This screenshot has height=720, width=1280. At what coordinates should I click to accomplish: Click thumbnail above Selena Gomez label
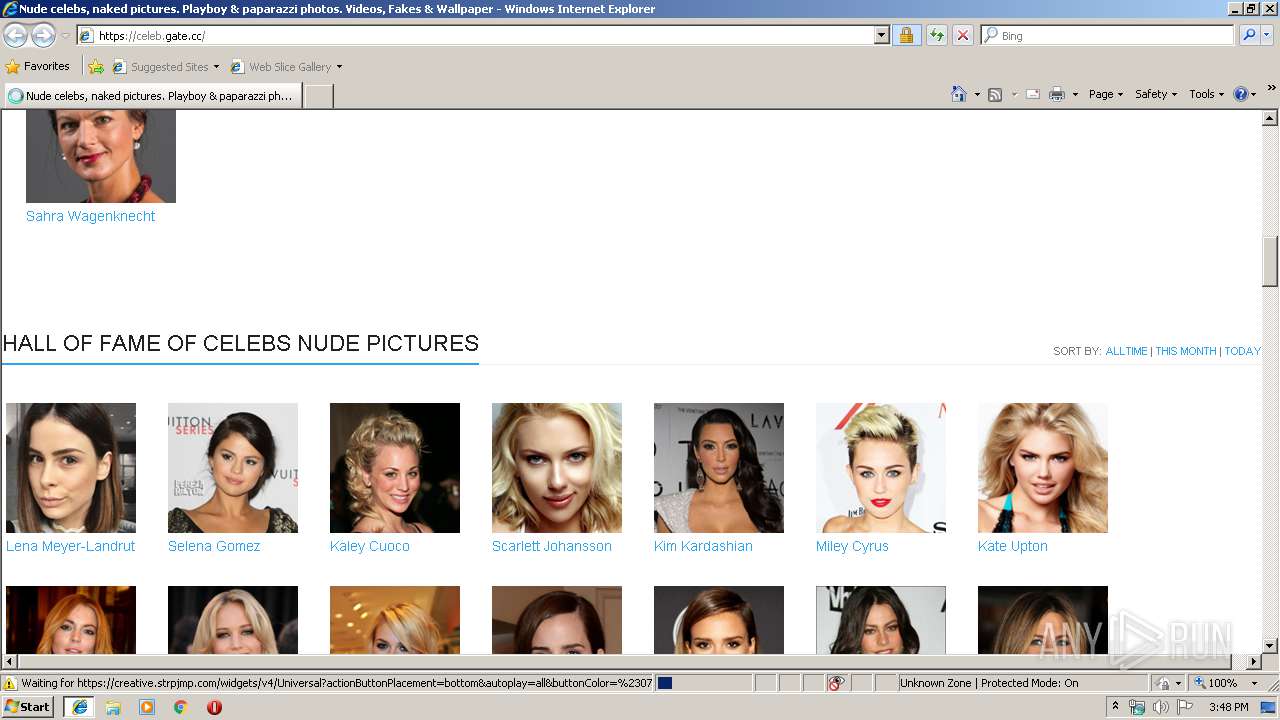point(233,468)
